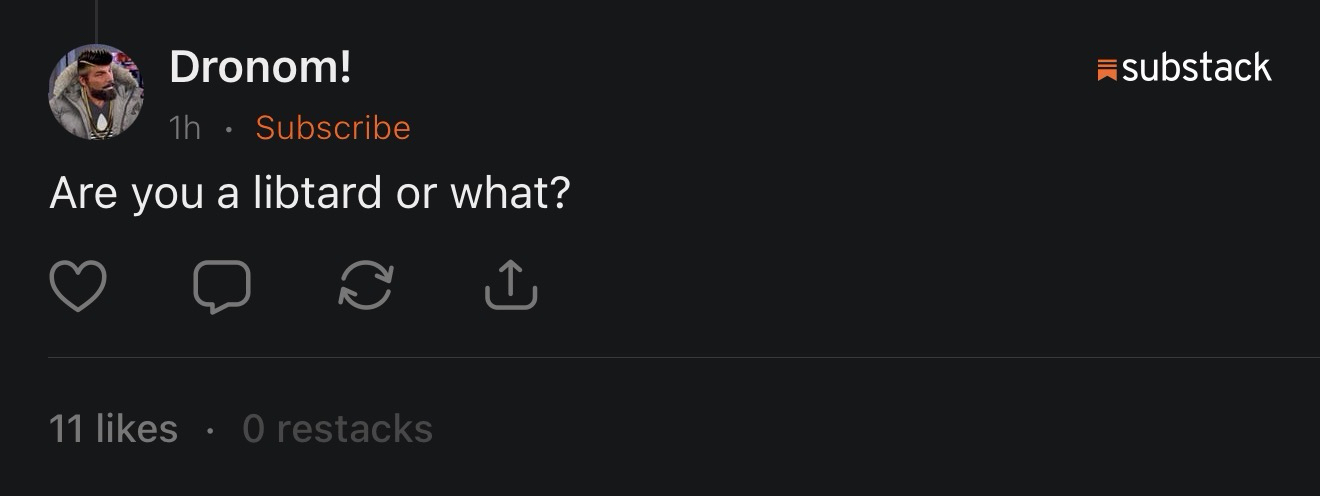The image size is (1320, 496).
Task: Click the dot between likes and restacks
Action: click(x=210, y=430)
